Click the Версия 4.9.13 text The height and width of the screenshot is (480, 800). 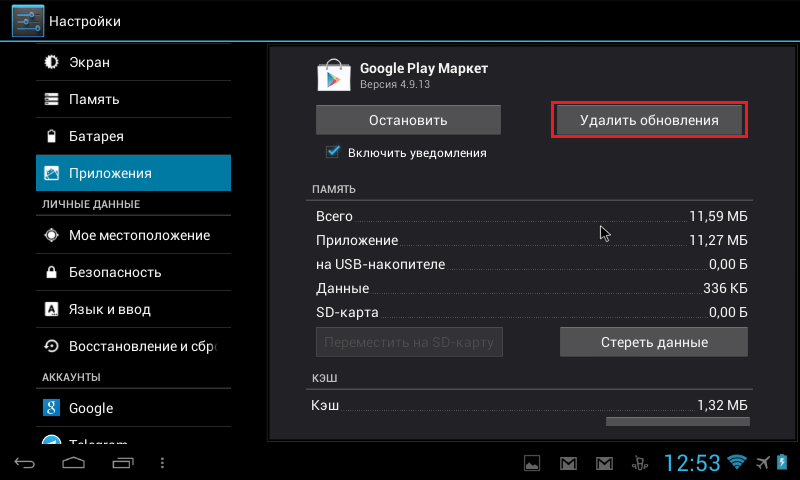pyautogui.click(x=395, y=85)
